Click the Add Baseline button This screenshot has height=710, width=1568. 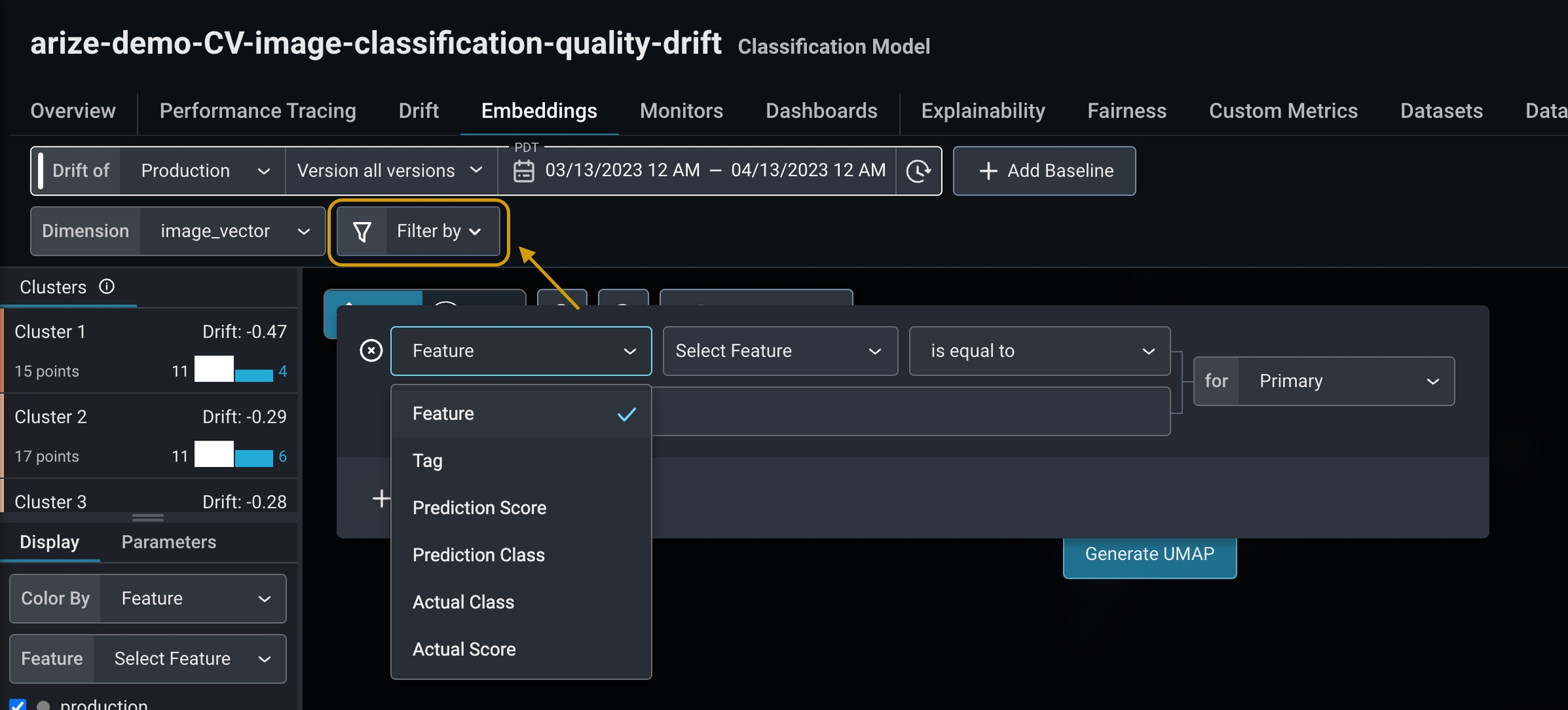click(1044, 171)
